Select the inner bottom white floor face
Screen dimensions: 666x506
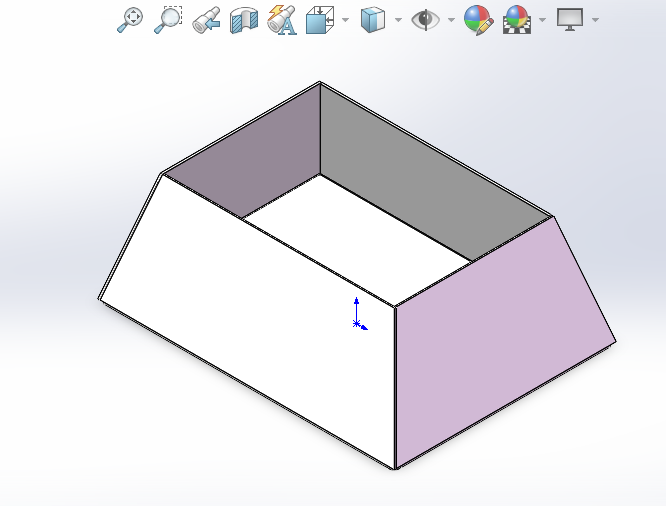[357, 238]
